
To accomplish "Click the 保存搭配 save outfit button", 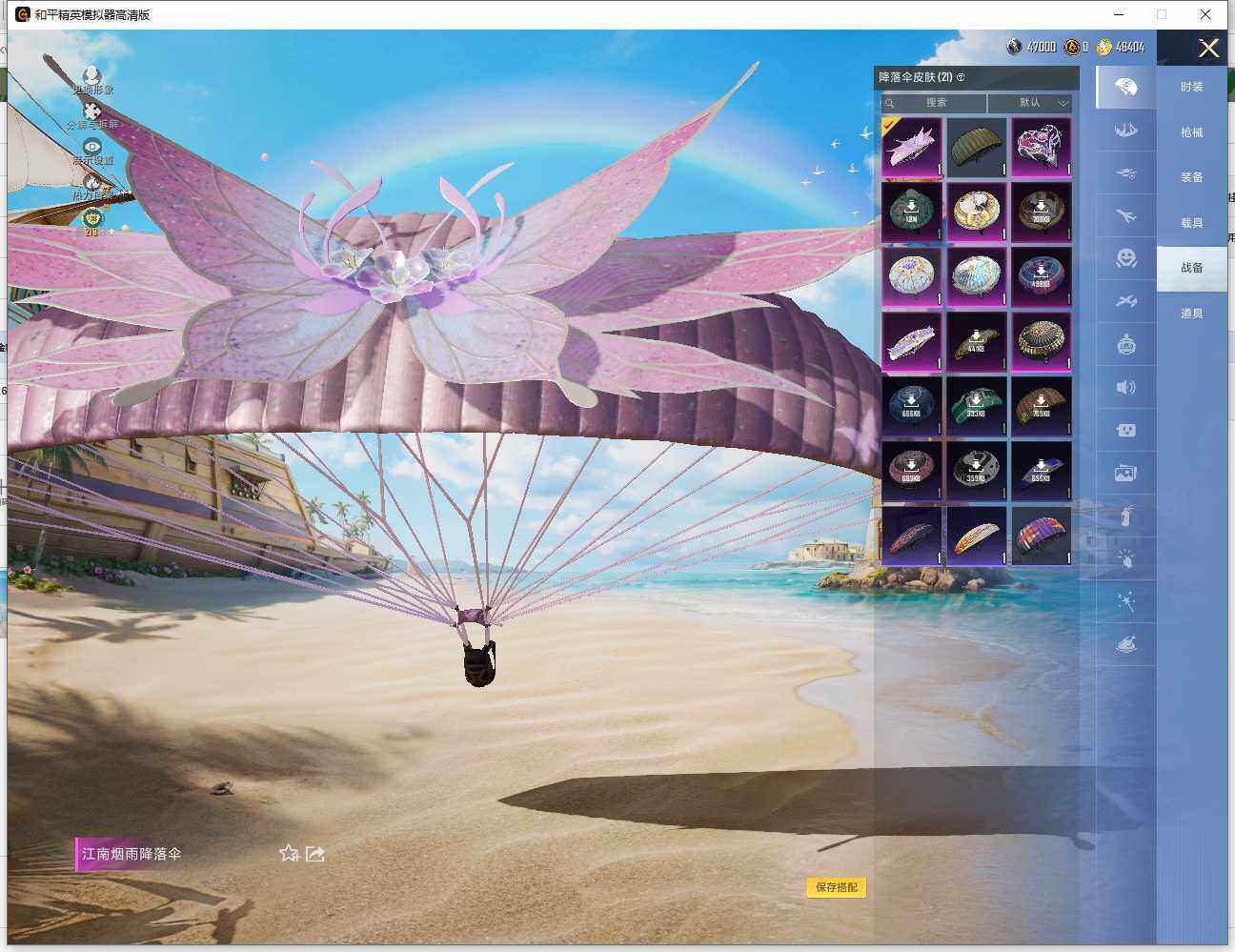I will tap(837, 887).
